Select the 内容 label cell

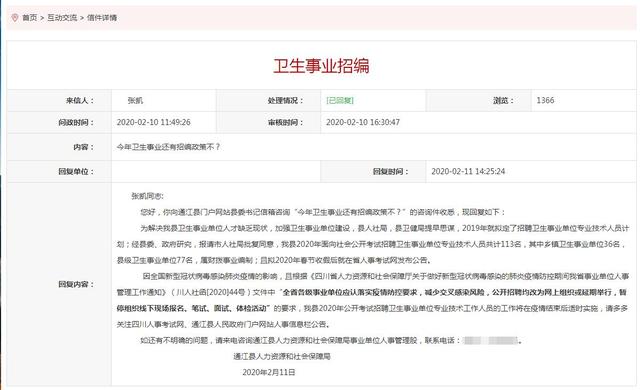59,147
